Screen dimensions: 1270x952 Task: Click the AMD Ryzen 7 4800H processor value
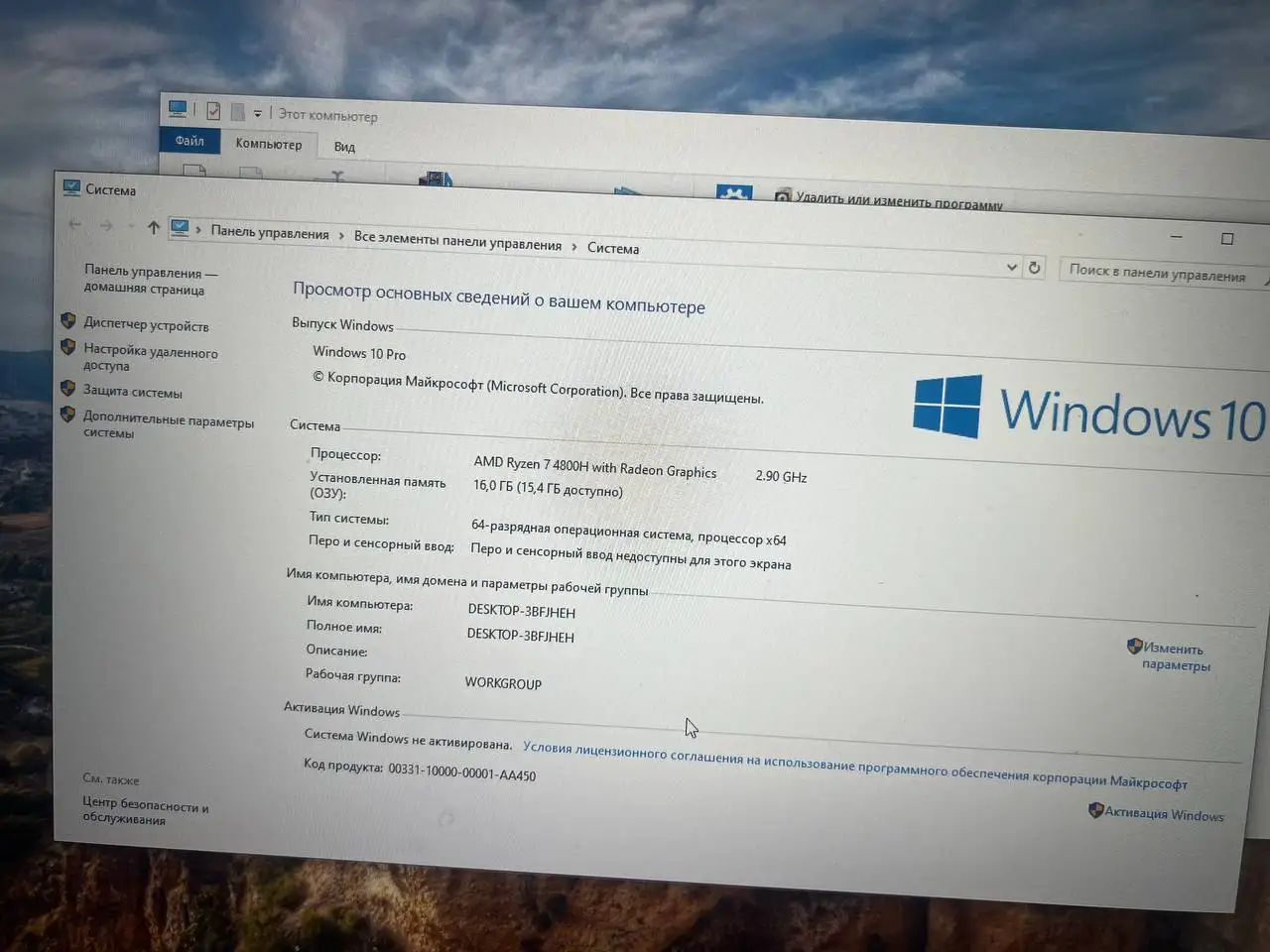click(595, 467)
